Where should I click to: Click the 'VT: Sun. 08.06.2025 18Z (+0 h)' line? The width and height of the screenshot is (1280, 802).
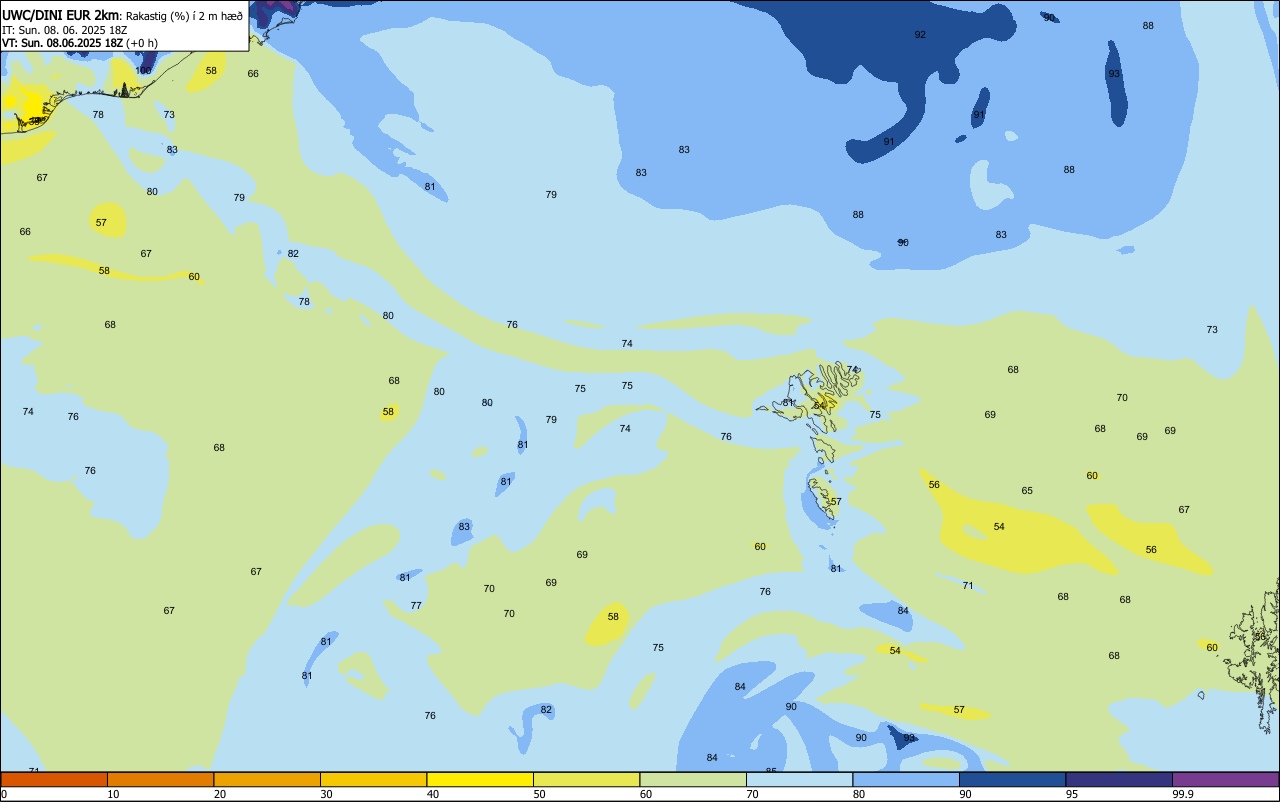[x=79, y=43]
